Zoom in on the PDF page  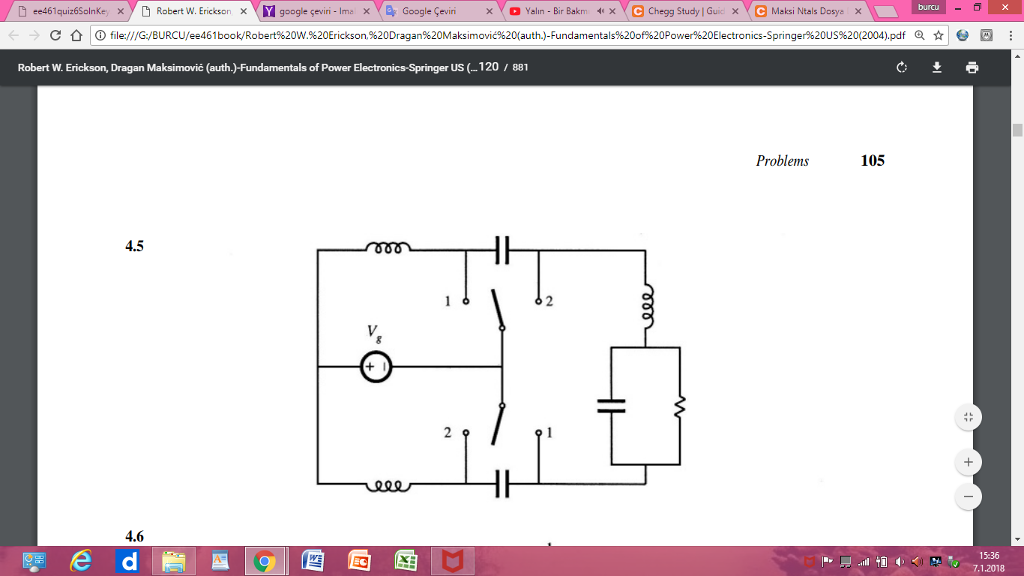[x=968, y=462]
